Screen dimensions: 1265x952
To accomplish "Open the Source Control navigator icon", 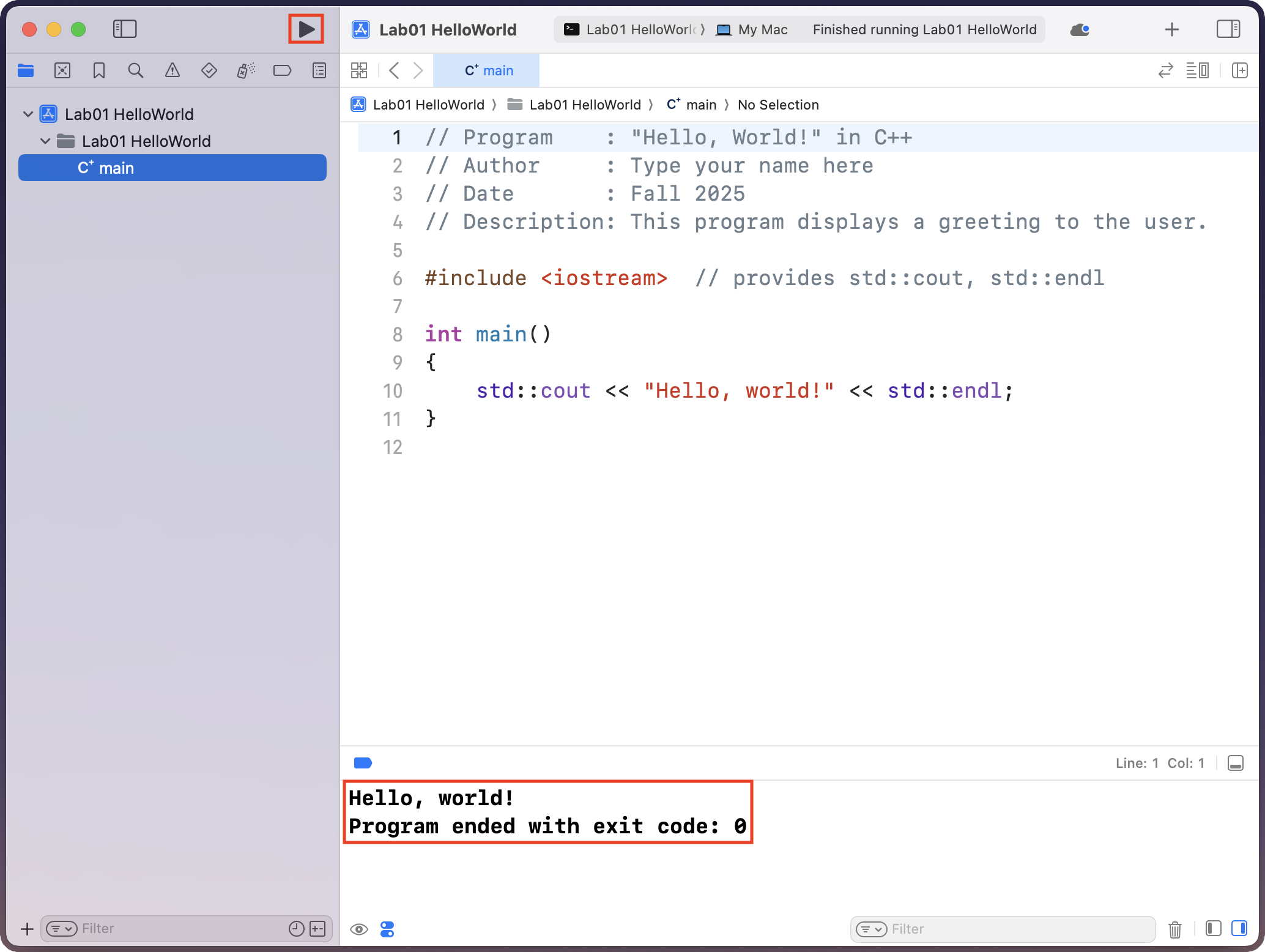I will pyautogui.click(x=62, y=70).
